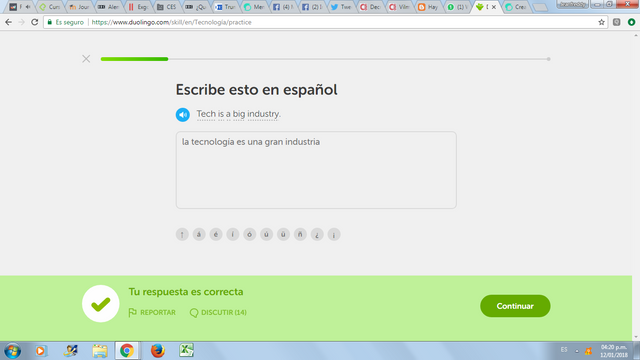Bookmark this page with the star icon
This screenshot has width=640, height=360.
coord(601,22)
